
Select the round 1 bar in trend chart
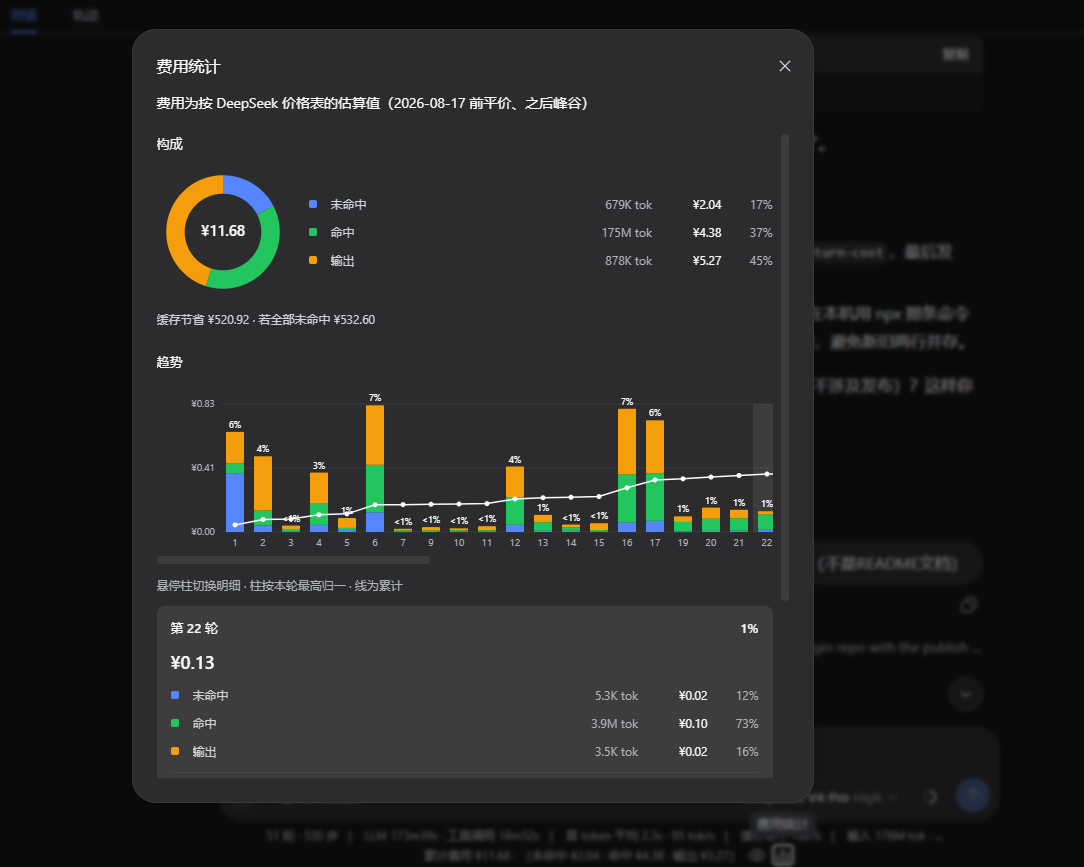coord(235,482)
